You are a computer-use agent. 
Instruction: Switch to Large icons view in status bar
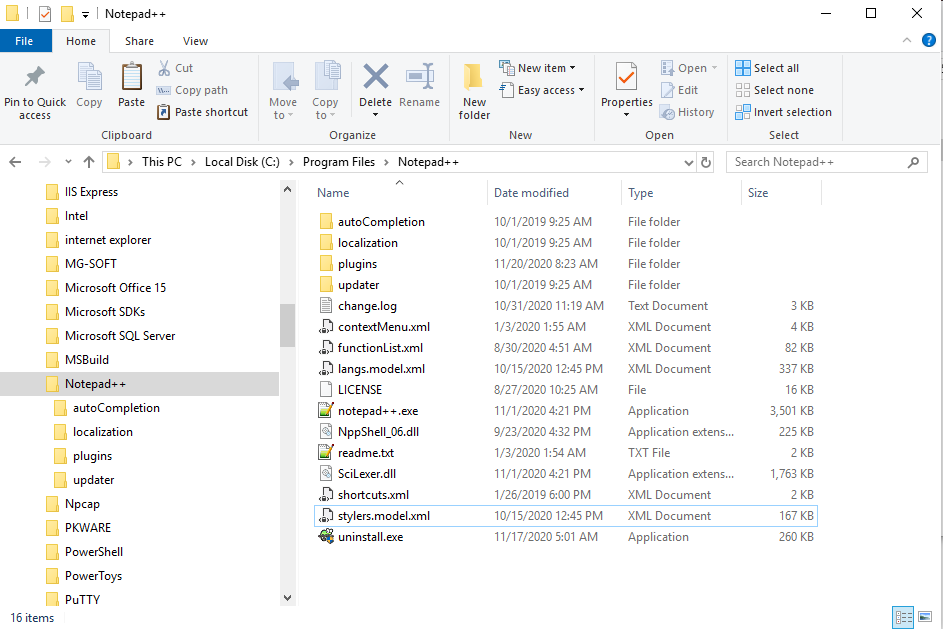click(x=925, y=617)
